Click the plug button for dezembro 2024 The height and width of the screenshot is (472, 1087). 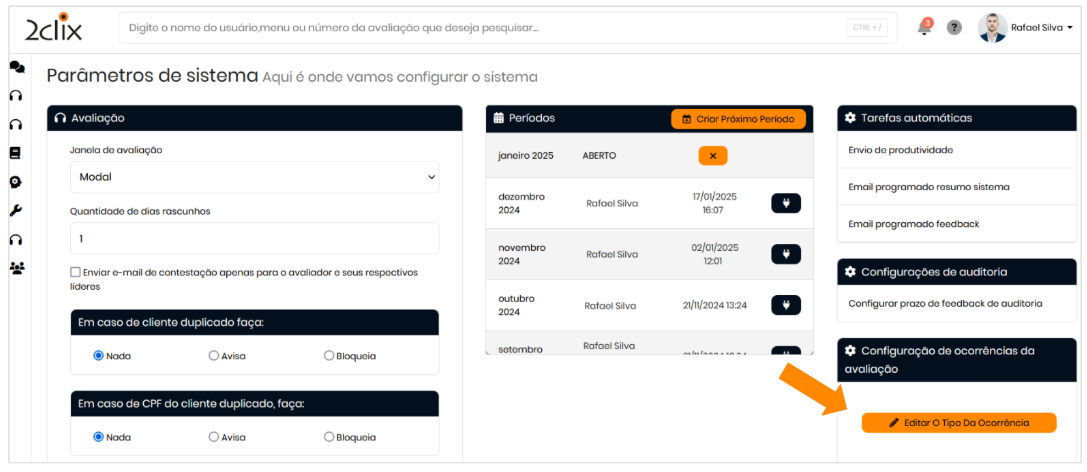pyautogui.click(x=786, y=203)
